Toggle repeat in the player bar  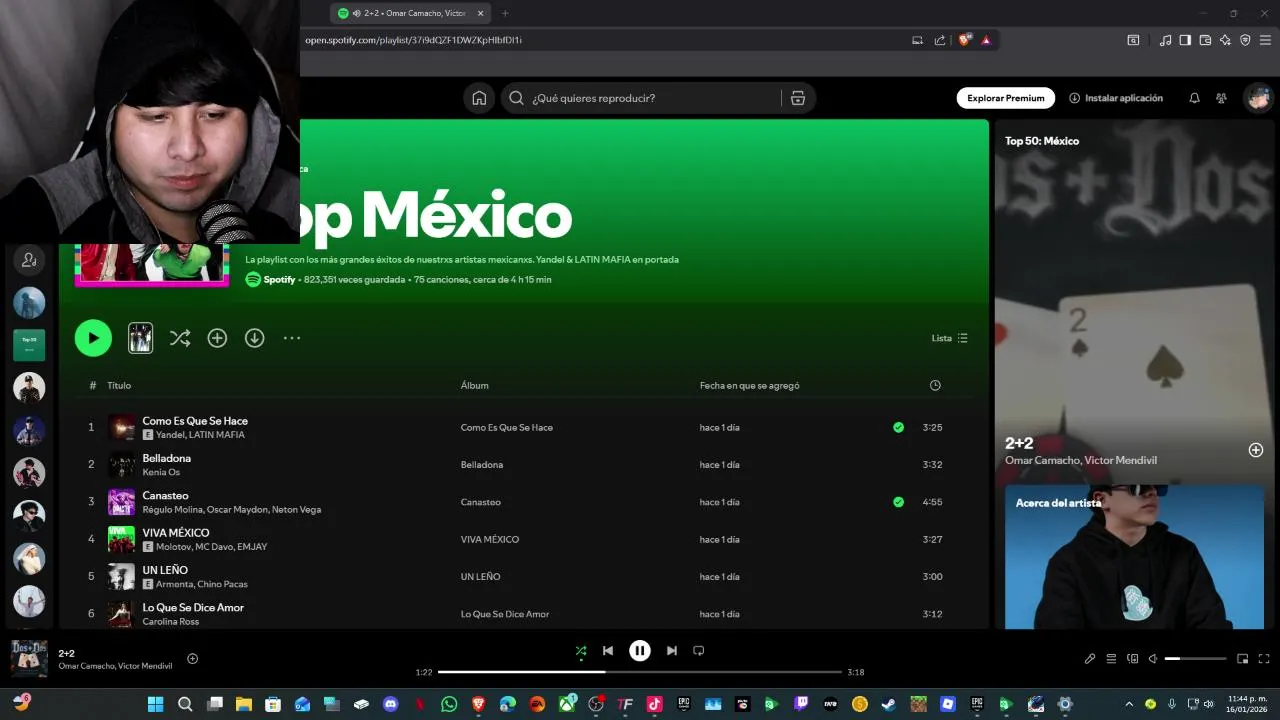pyautogui.click(x=699, y=651)
